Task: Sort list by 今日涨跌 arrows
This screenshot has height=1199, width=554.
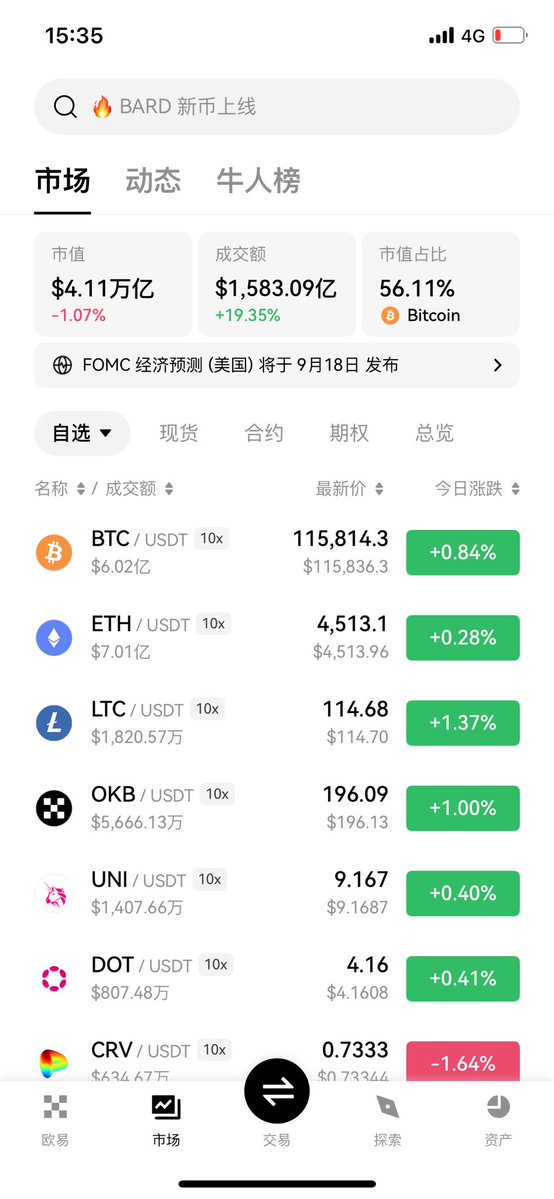Action: [516, 489]
